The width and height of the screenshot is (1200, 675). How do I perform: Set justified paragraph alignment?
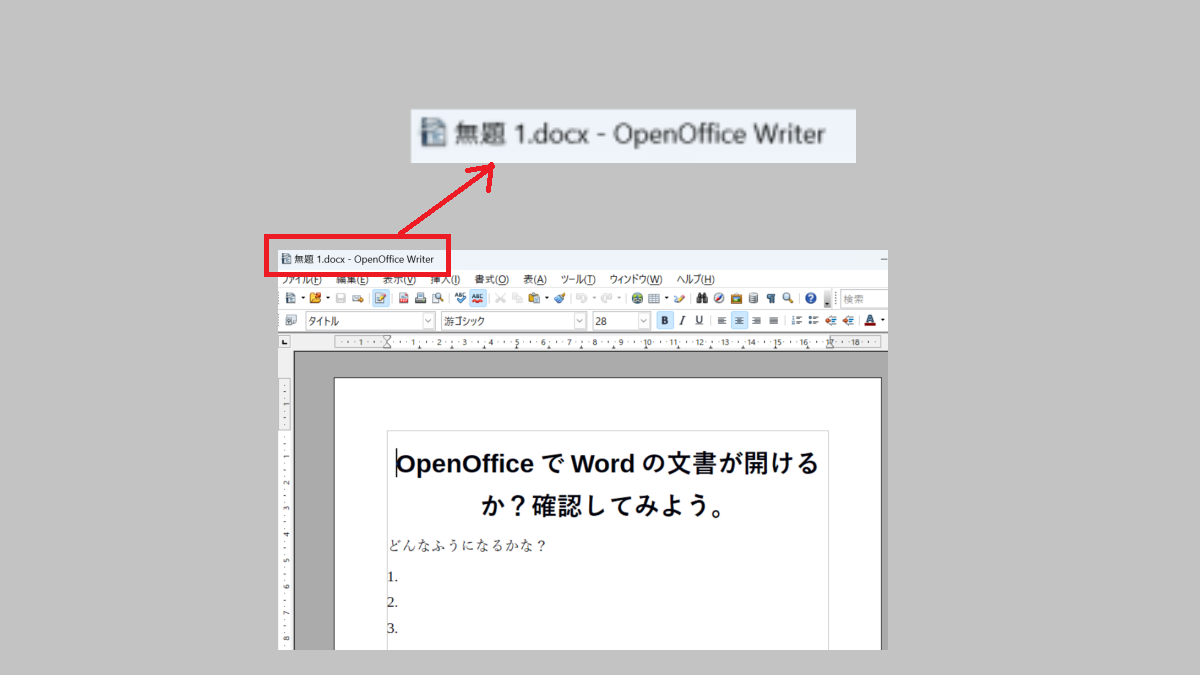click(774, 321)
